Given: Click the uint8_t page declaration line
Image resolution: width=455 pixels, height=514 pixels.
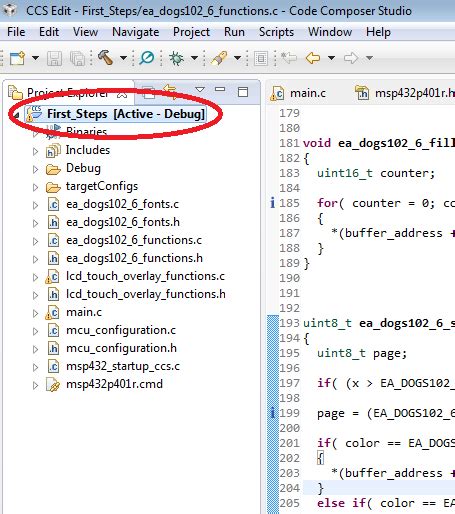Looking at the screenshot, I should point(362,353).
